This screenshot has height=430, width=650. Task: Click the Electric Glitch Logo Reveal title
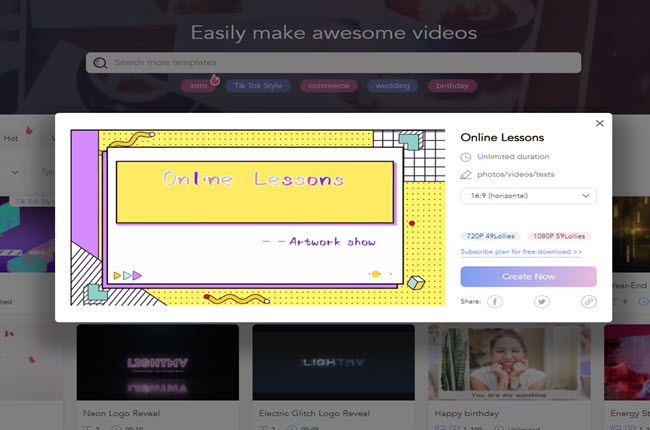314,413
